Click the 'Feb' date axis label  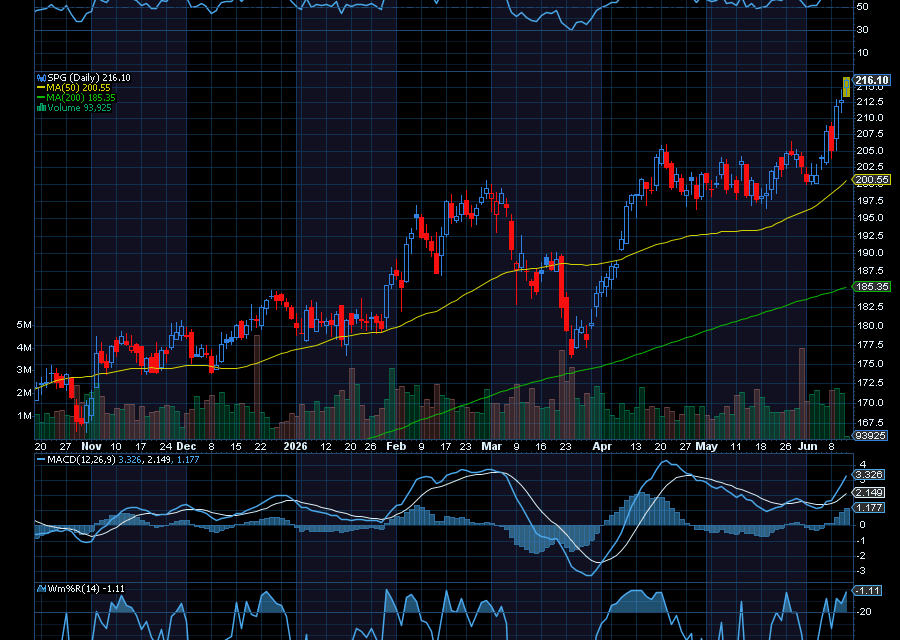point(396,446)
